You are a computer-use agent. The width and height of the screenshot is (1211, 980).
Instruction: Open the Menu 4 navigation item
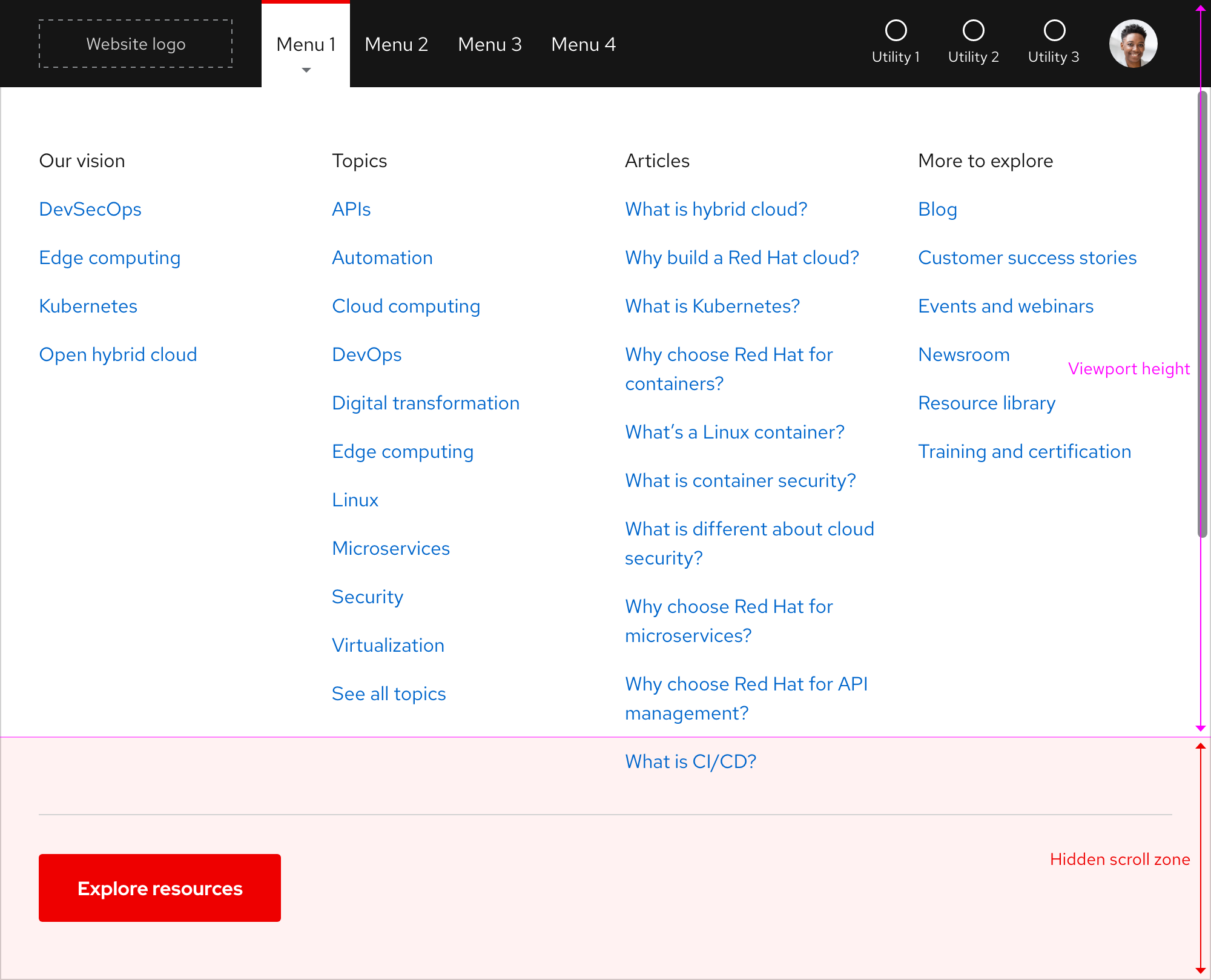[583, 44]
